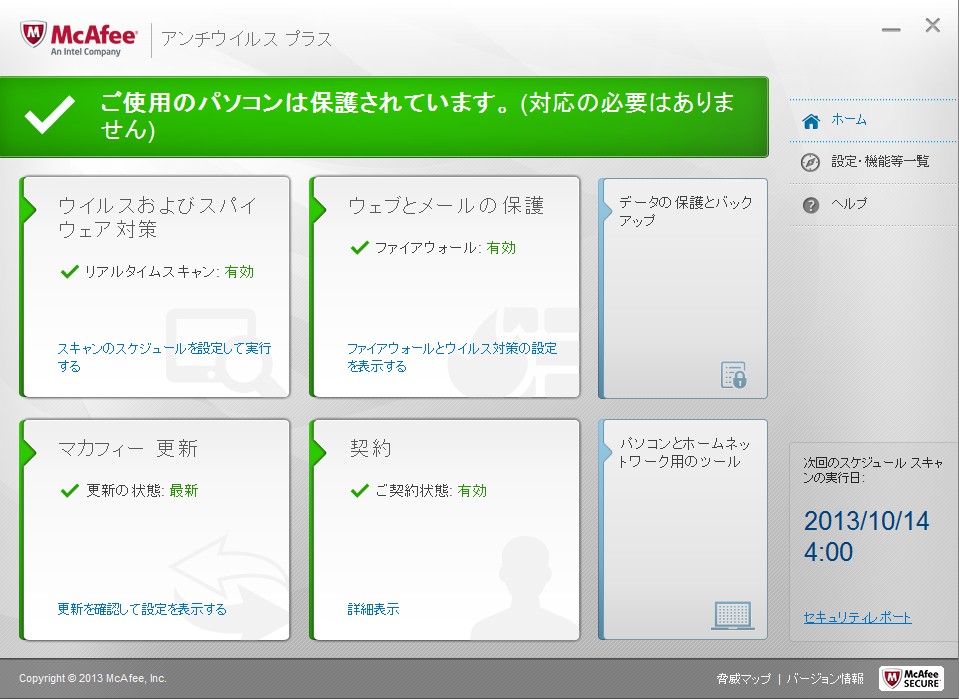This screenshot has height=699, width=959.
Task: Click the document lock icon in データの保護 card
Action: [733, 375]
